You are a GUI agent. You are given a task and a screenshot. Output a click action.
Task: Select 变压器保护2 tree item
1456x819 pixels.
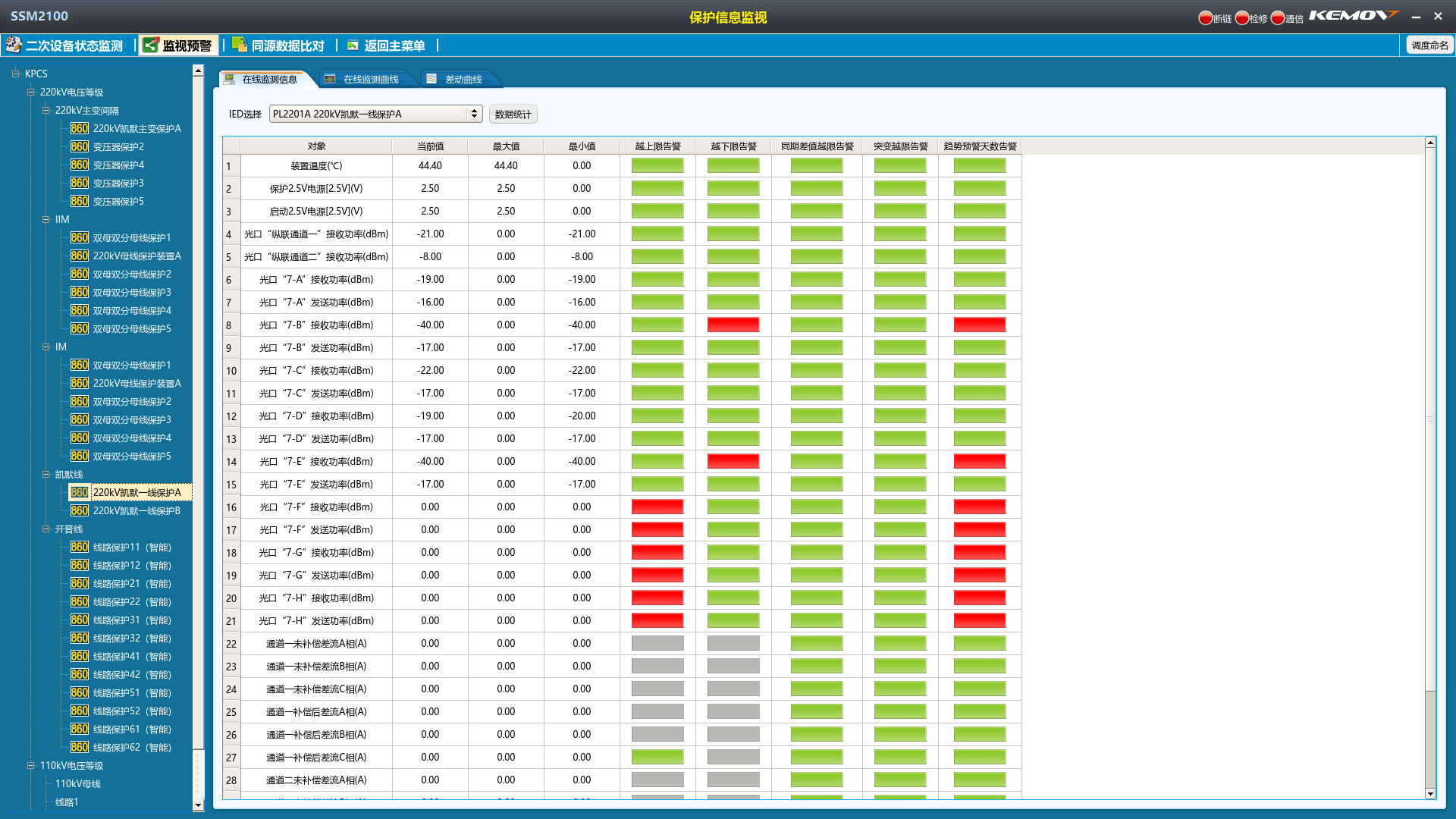[x=118, y=147]
